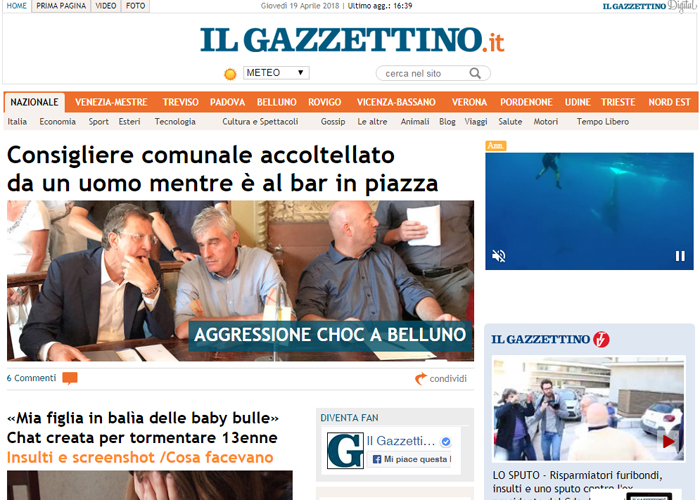Go to the Sport section
Image resolution: width=700 pixels, height=500 pixels.
coord(99,121)
